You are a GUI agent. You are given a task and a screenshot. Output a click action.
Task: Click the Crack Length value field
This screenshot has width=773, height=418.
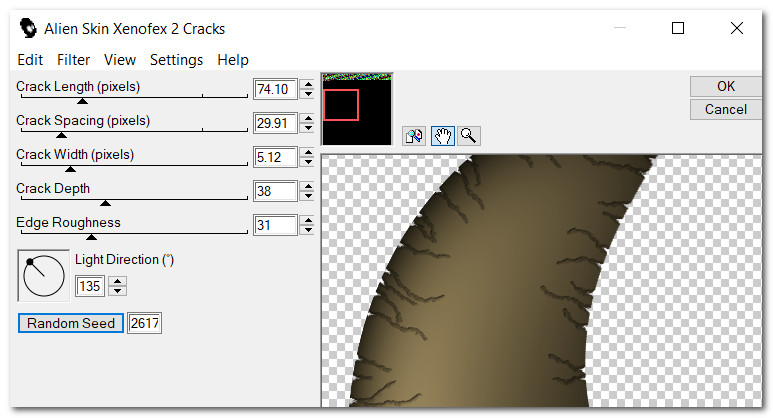[274, 90]
